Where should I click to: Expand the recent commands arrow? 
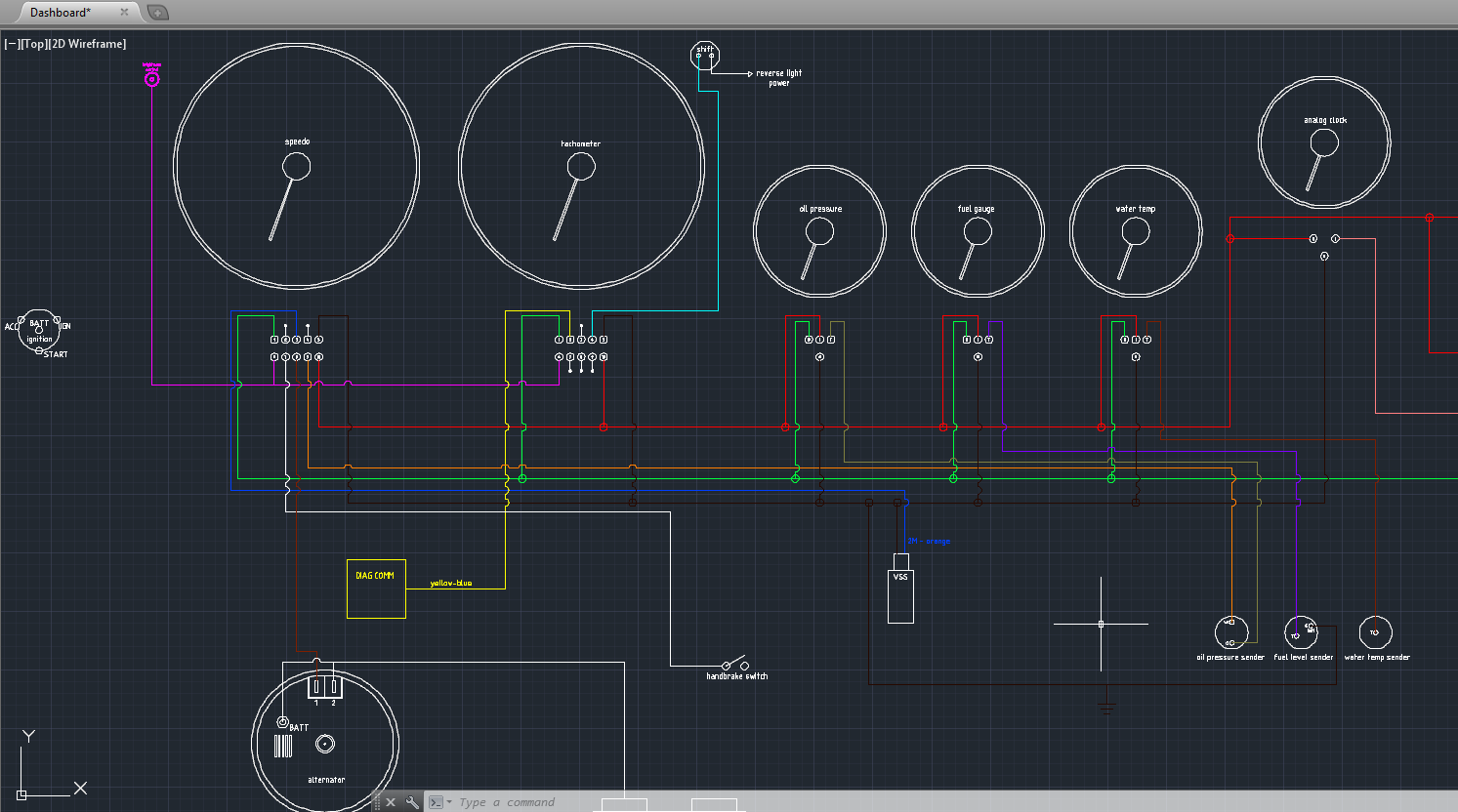point(449,802)
